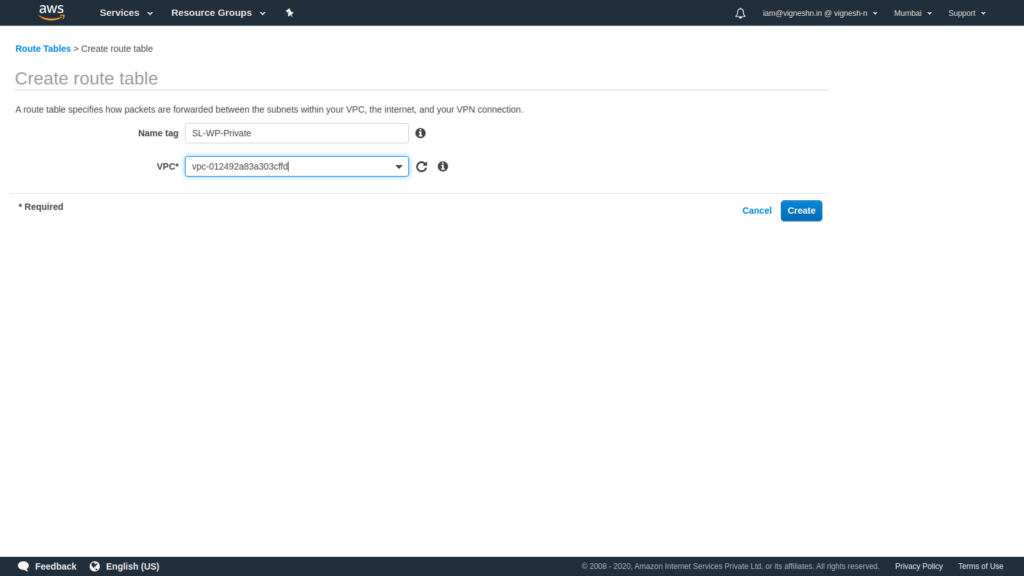
Task: Open the Mumbai region selector
Action: pyautogui.click(x=912, y=13)
